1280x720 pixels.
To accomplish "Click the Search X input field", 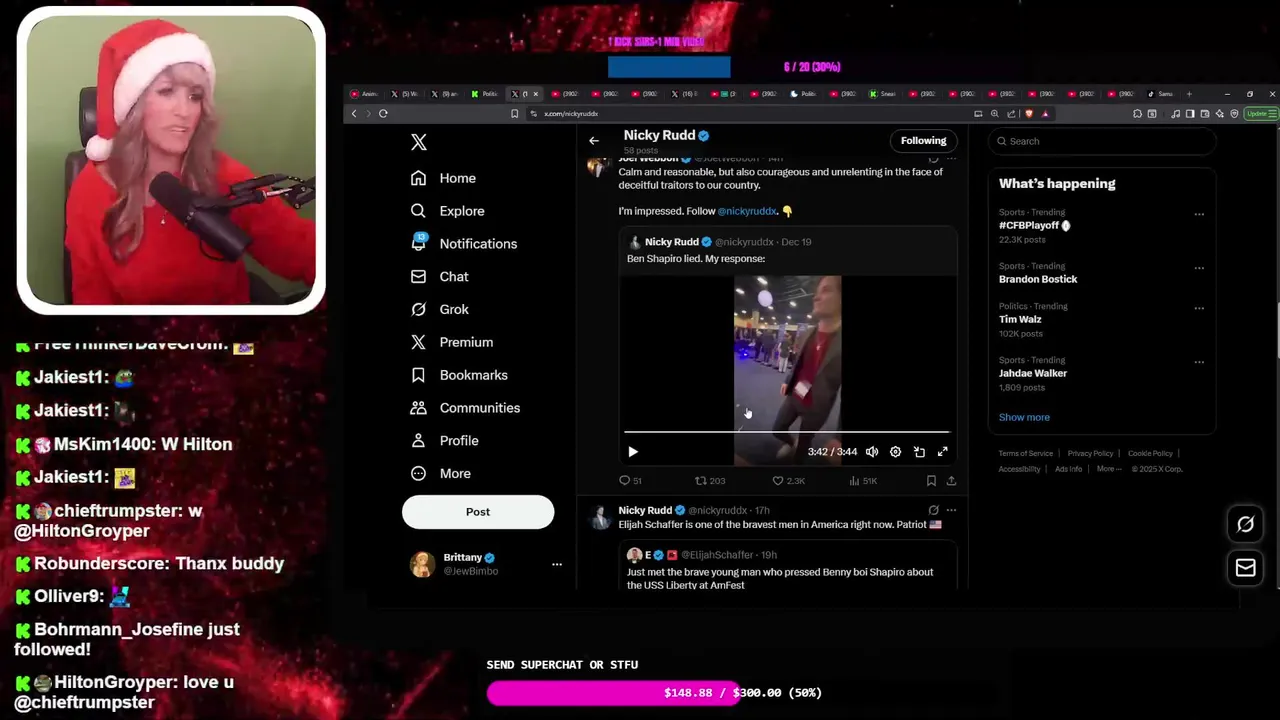I will (1101, 141).
